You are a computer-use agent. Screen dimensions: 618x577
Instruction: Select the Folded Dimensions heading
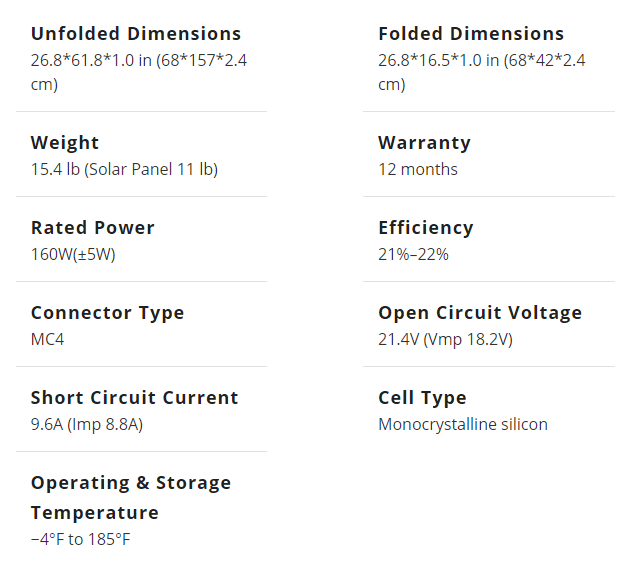471,34
